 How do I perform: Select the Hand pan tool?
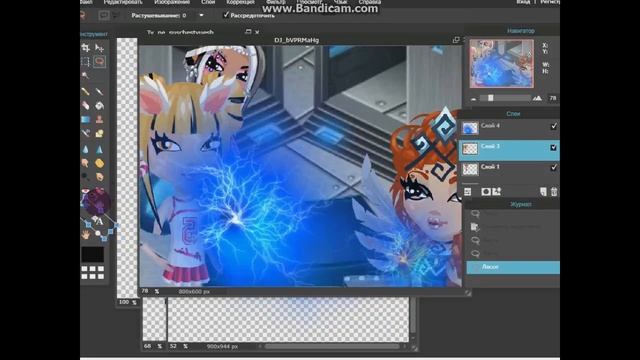[x=86, y=235]
